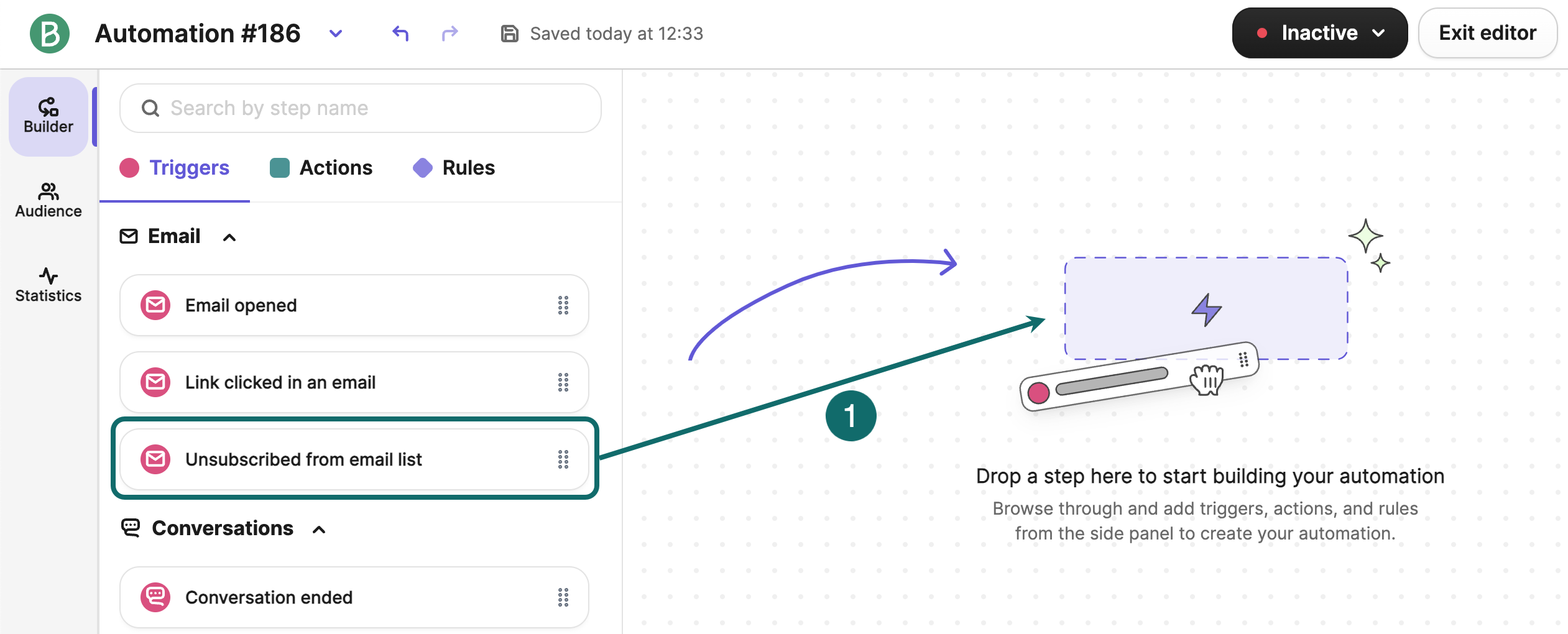1568x634 pixels.
Task: Open the Automation #186 name dropdown
Action: click(336, 34)
